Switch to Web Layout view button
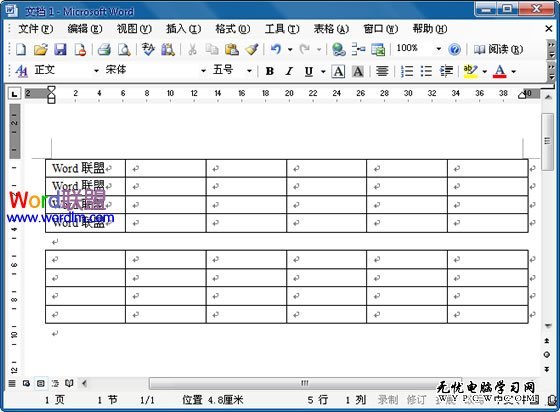Image resolution: width=560 pixels, height=412 pixels. pyautogui.click(x=26, y=383)
